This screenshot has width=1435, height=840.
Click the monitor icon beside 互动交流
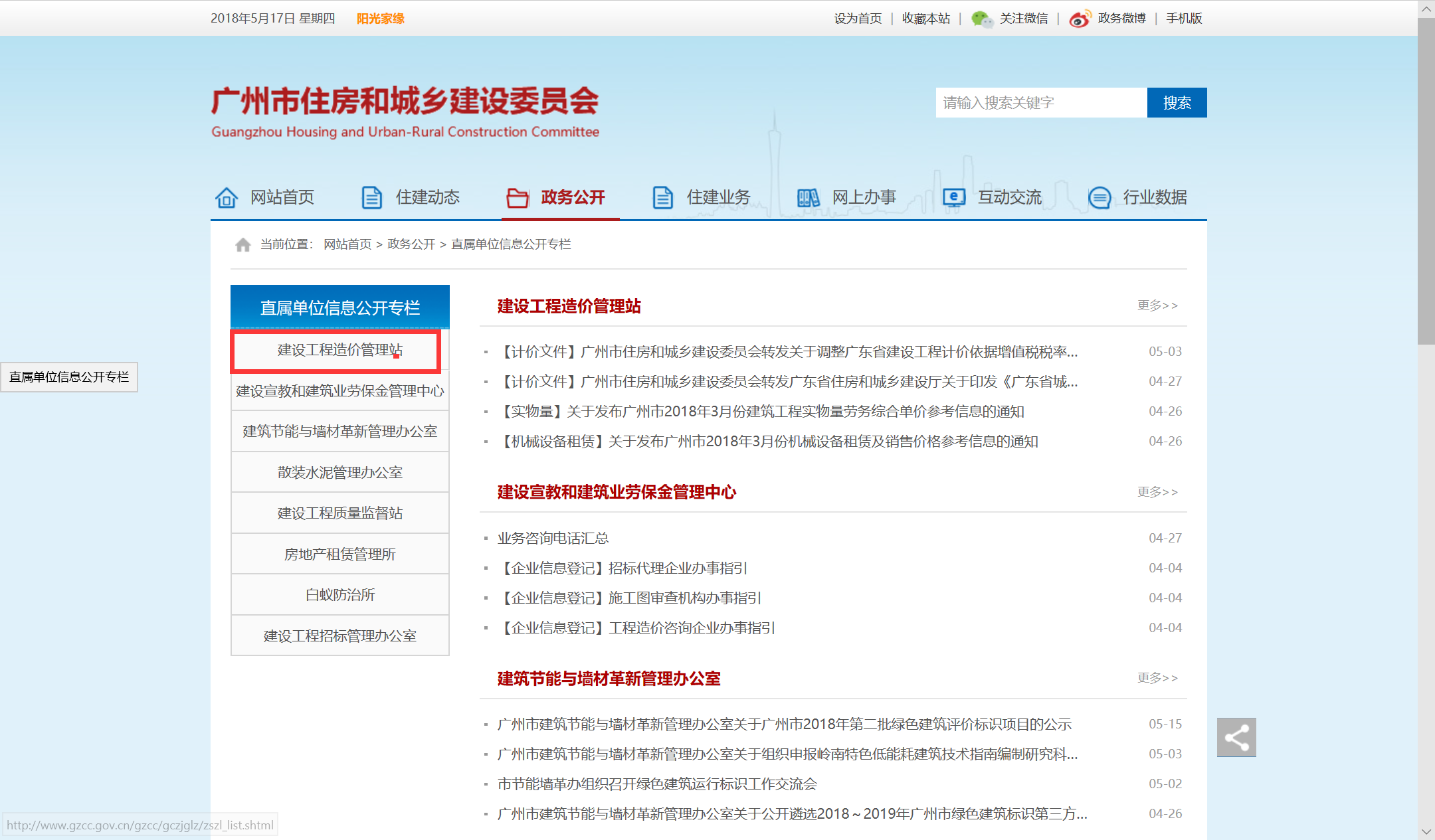(954, 197)
